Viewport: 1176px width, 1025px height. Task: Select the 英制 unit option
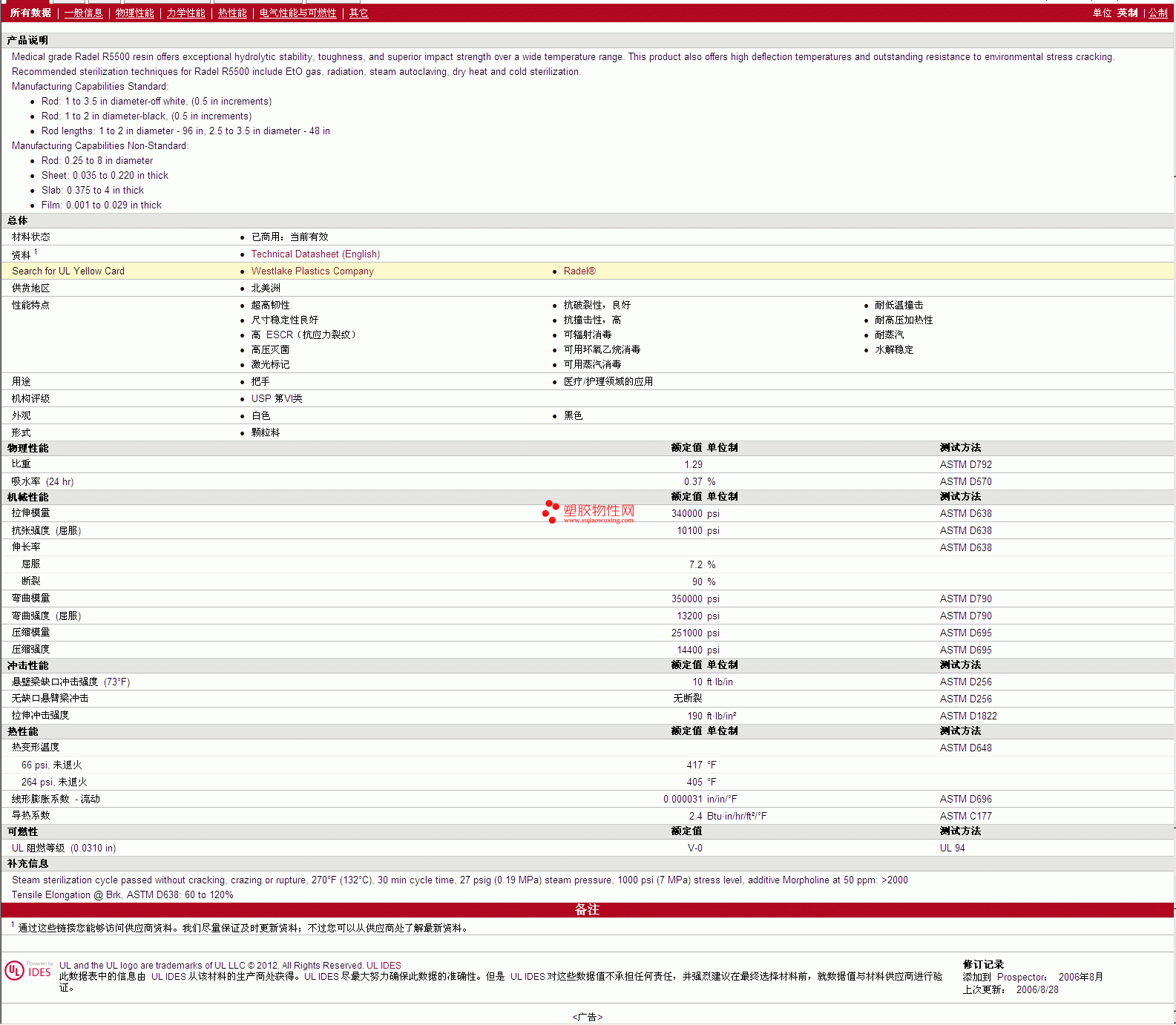pos(1127,13)
